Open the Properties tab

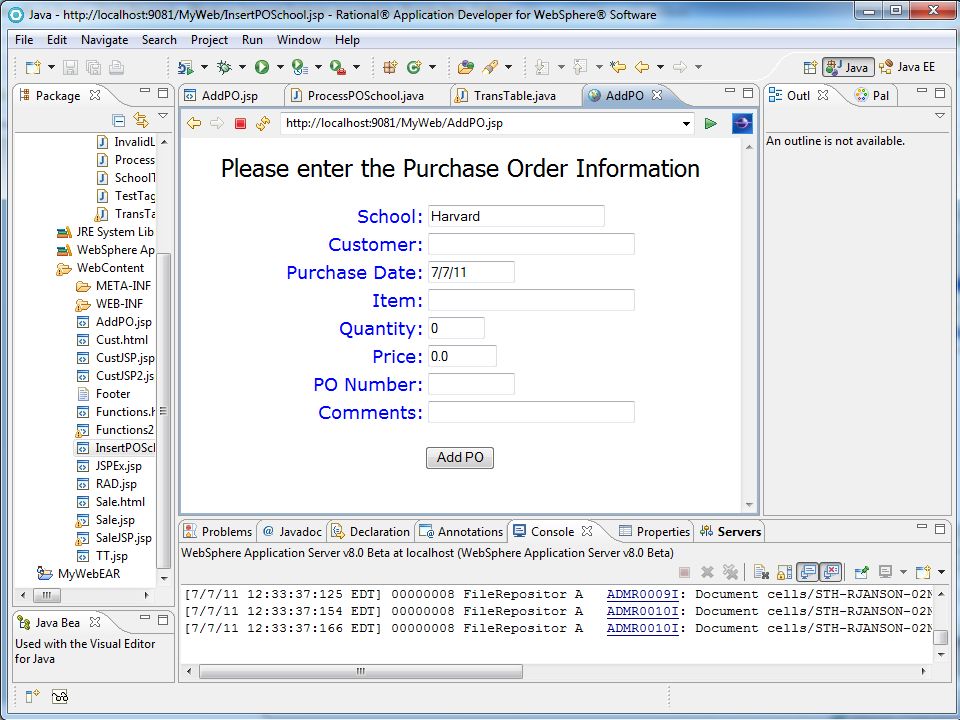(654, 531)
